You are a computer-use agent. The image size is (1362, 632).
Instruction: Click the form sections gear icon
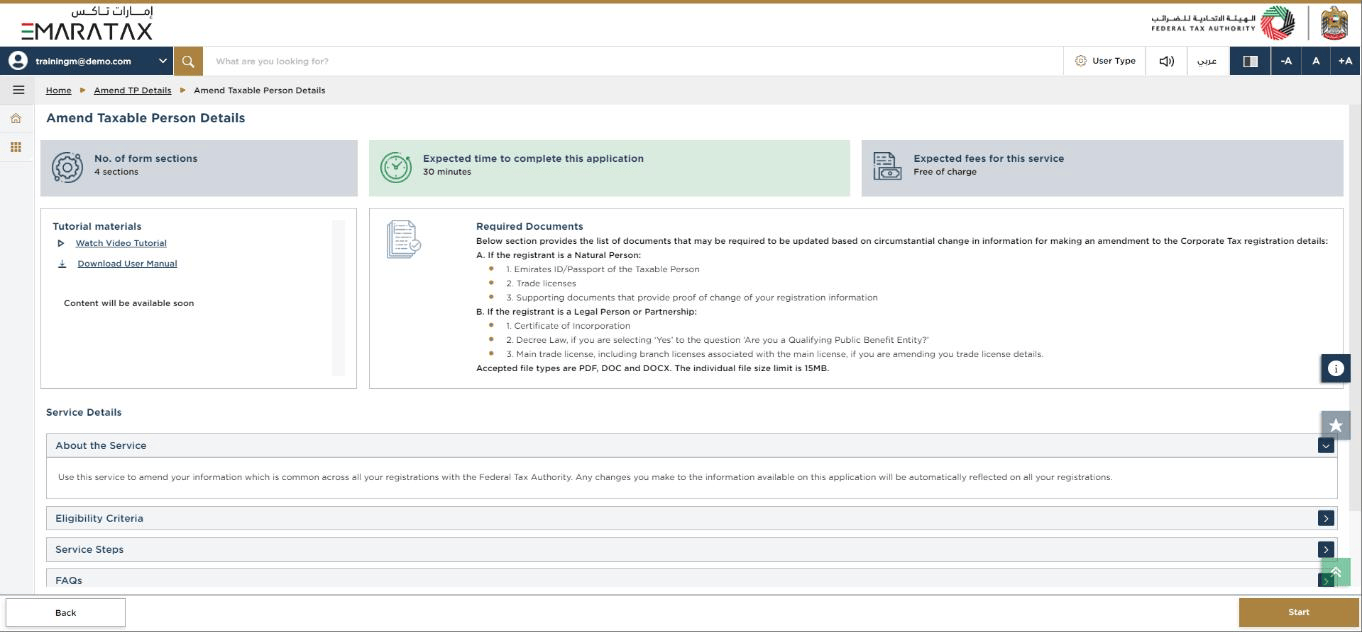(x=67, y=167)
